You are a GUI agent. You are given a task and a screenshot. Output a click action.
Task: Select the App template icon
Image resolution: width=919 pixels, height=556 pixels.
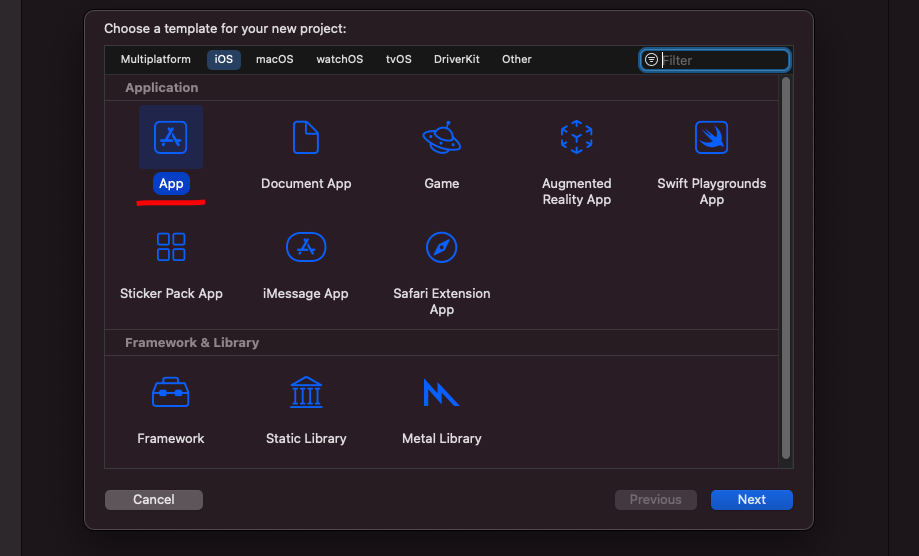point(171,137)
